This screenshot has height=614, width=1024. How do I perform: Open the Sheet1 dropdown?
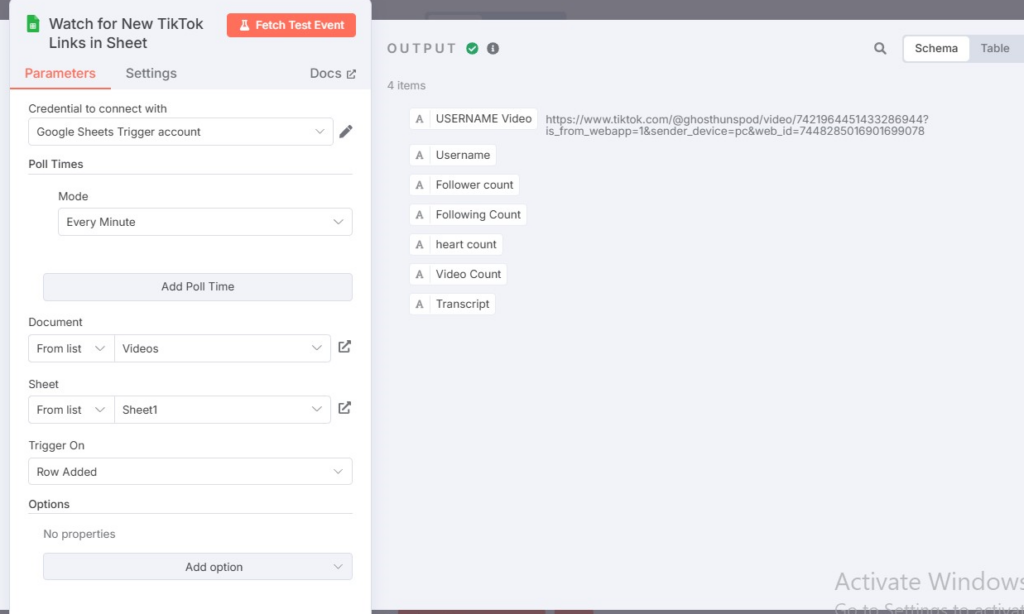pos(222,410)
